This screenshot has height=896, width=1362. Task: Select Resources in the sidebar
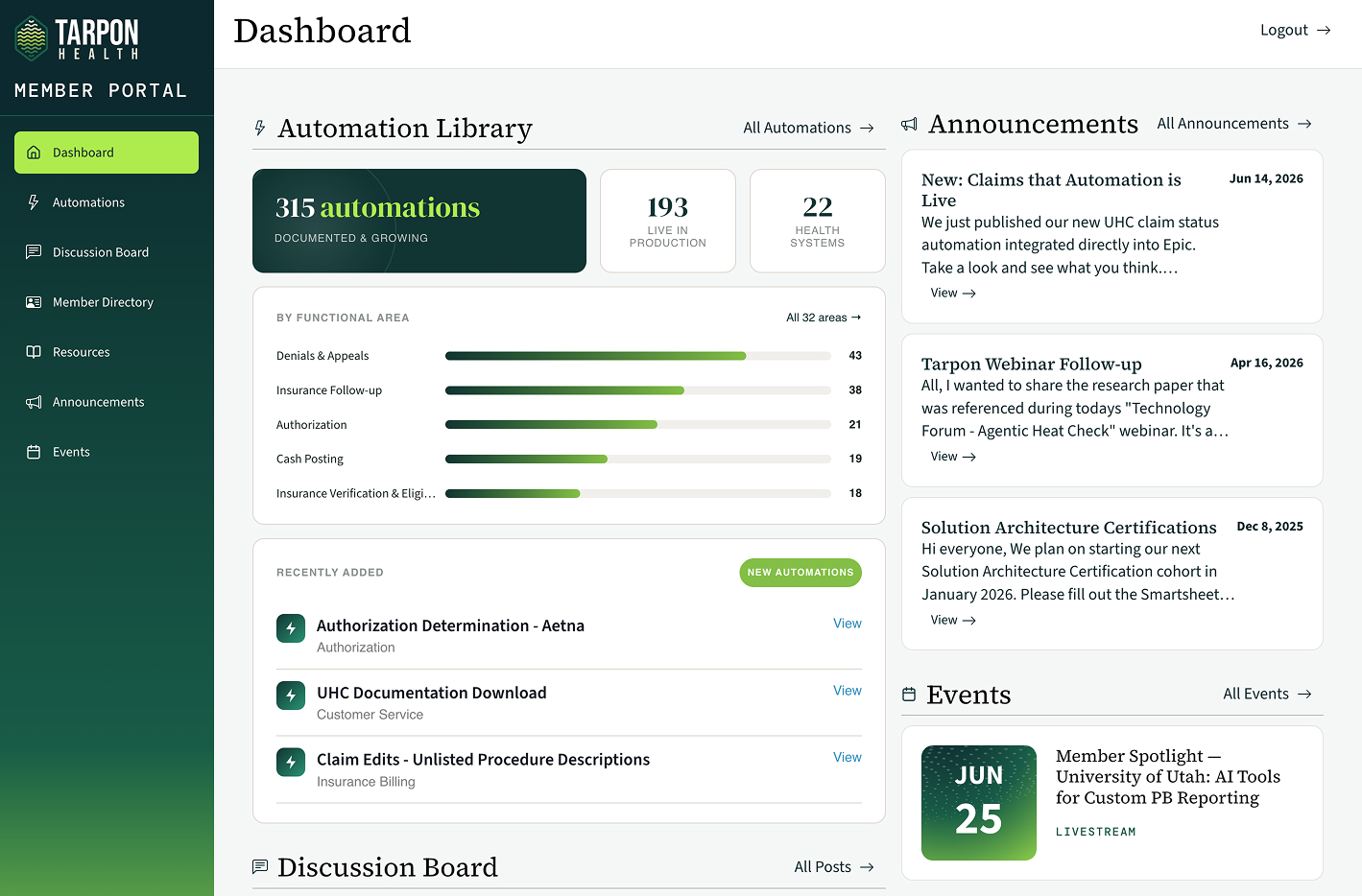click(x=107, y=352)
